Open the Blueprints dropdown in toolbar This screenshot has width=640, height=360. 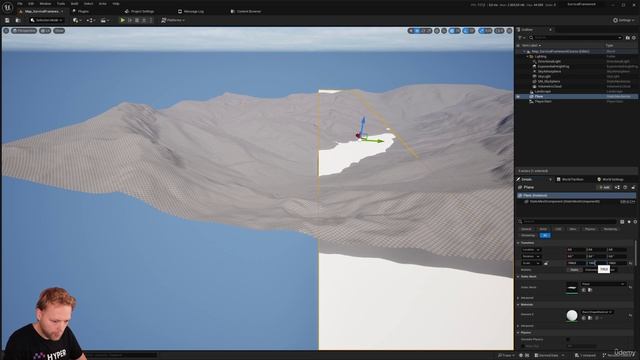pos(90,20)
